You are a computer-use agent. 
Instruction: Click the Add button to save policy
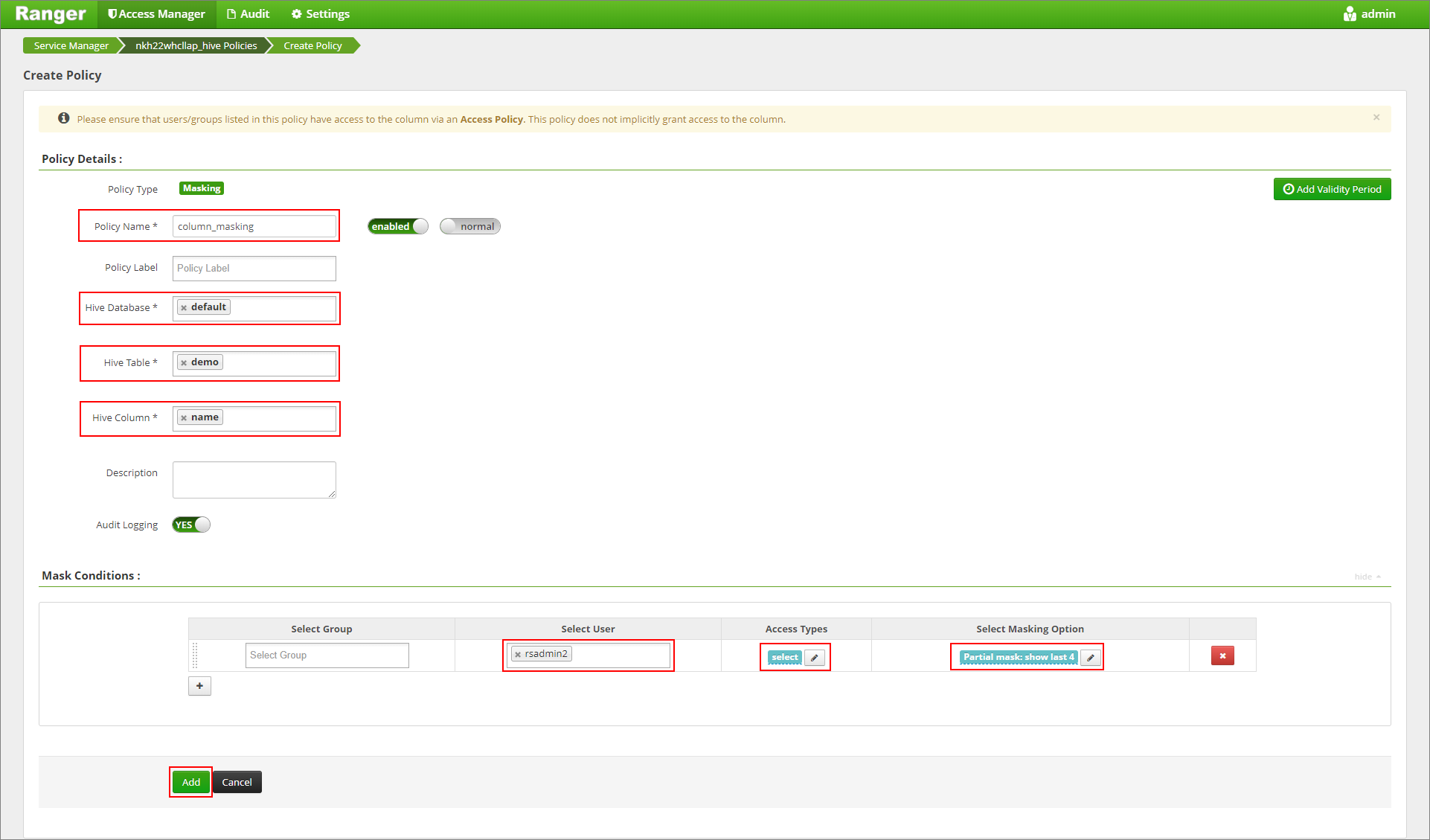click(x=190, y=782)
